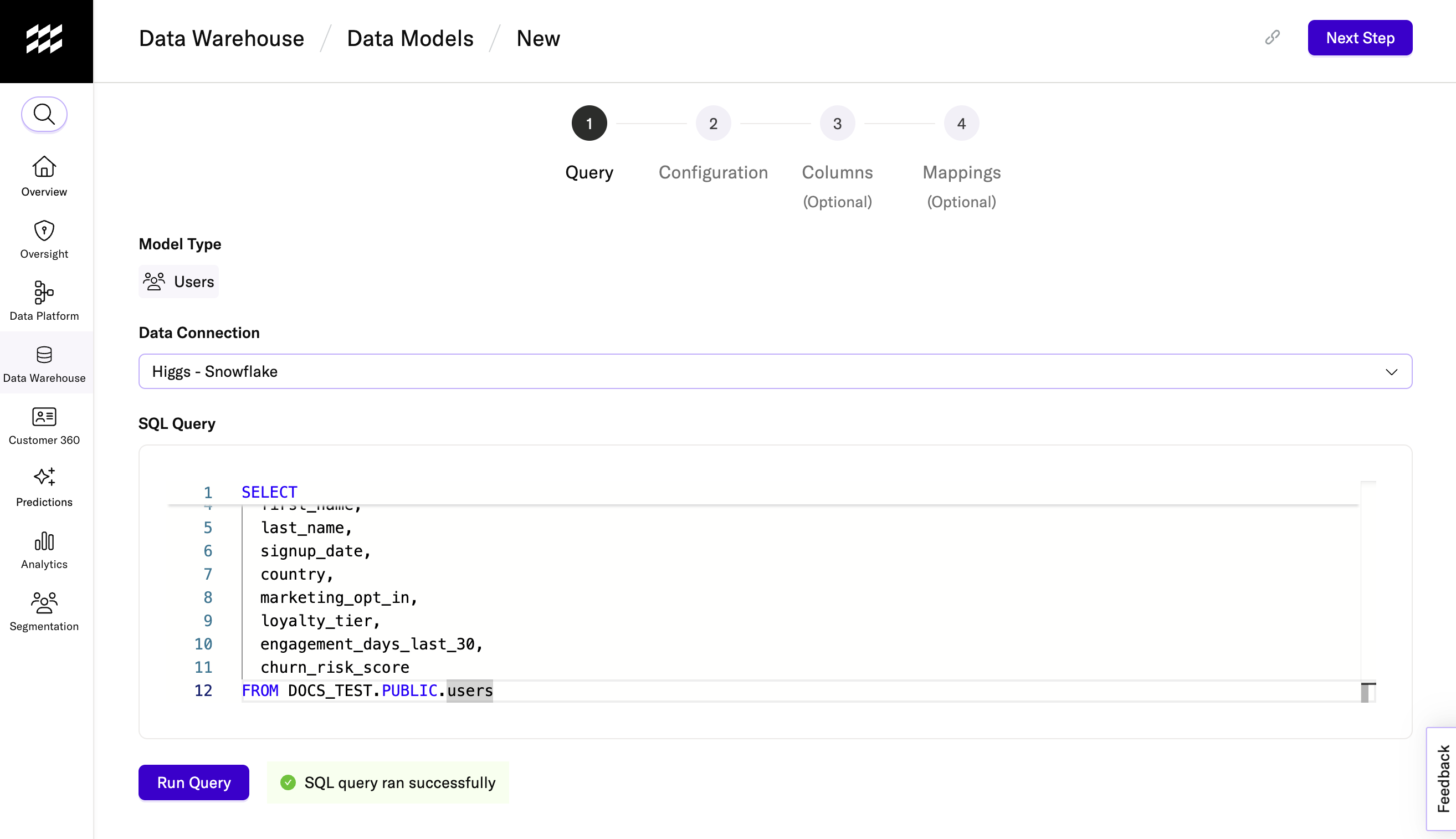Click Data Models breadcrumb link
The width and height of the screenshot is (1456, 839).
(x=410, y=38)
